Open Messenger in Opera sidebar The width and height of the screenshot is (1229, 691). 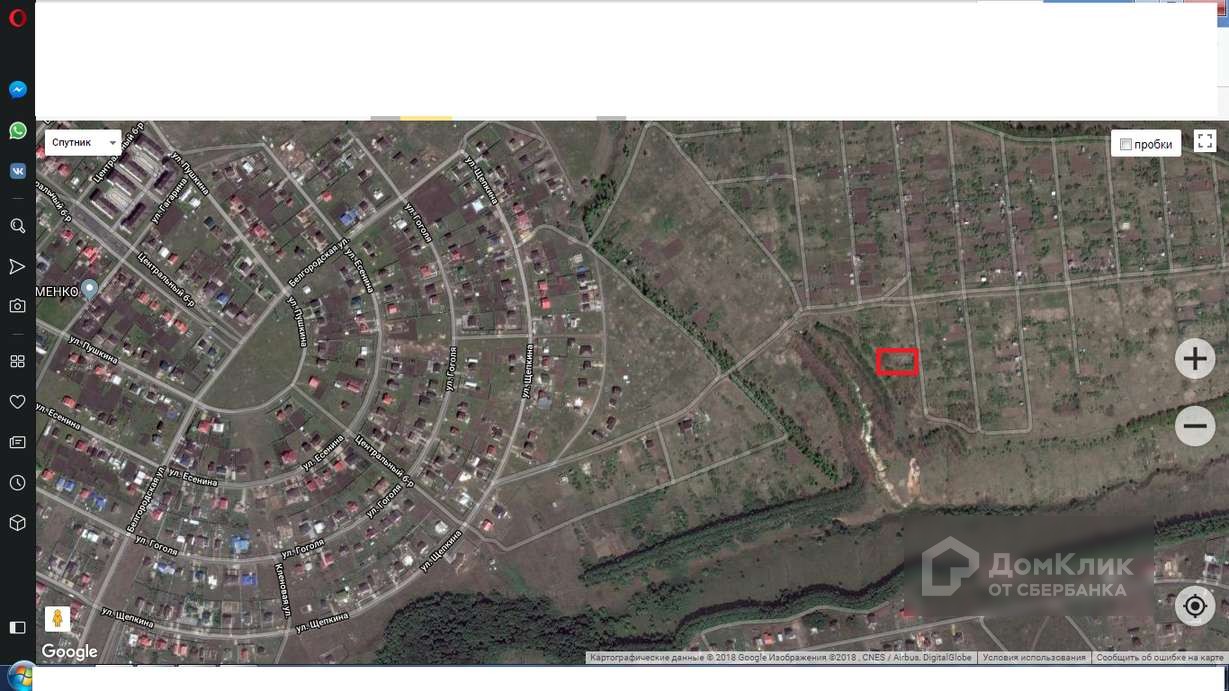click(17, 89)
